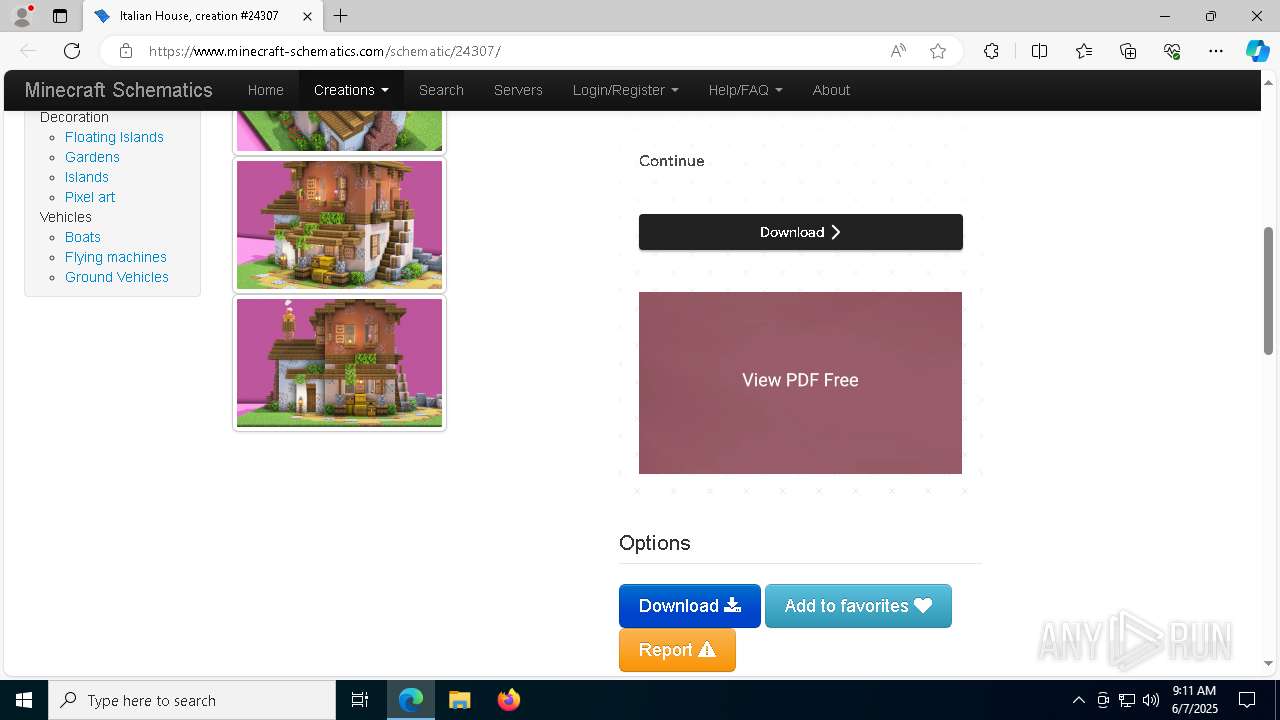The image size is (1280, 720).
Task: Click scrollbar down arrow
Action: point(1268,663)
